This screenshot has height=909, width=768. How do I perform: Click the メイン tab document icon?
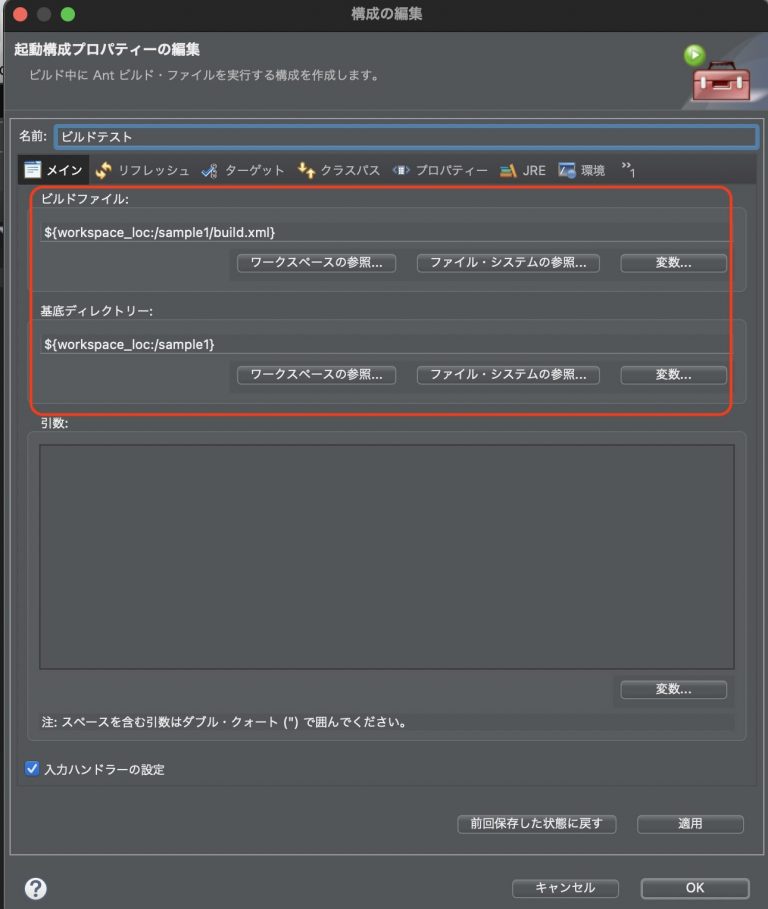32,170
